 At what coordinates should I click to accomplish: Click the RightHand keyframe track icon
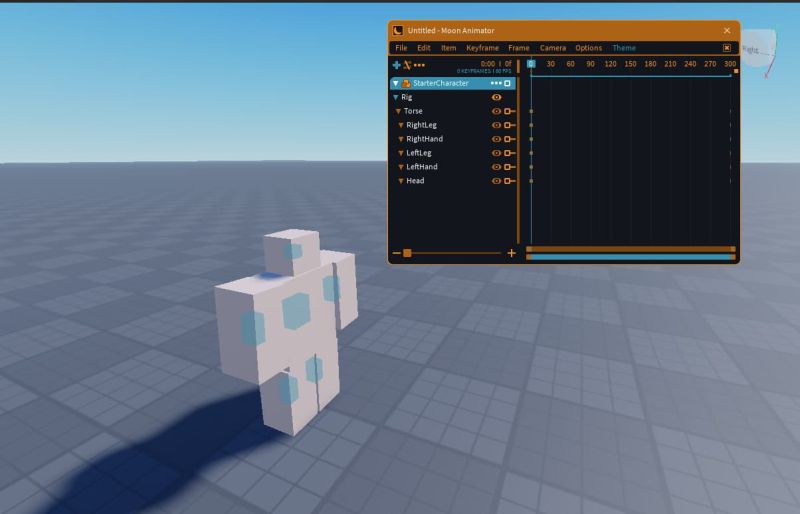coord(509,139)
